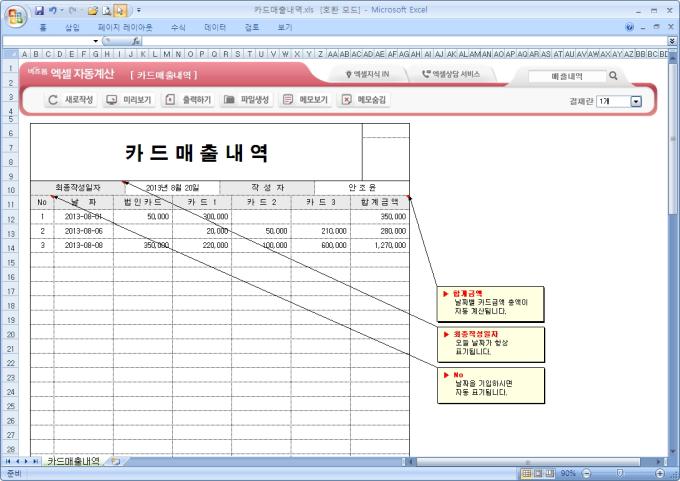Click the No memo note box
Viewport: 680px width, 481px height.
click(490, 385)
